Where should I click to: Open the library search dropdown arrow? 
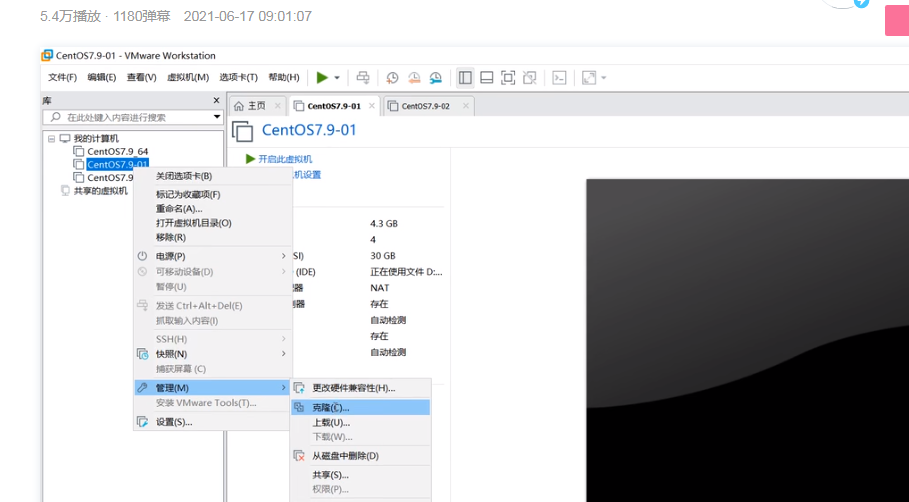click(217, 117)
